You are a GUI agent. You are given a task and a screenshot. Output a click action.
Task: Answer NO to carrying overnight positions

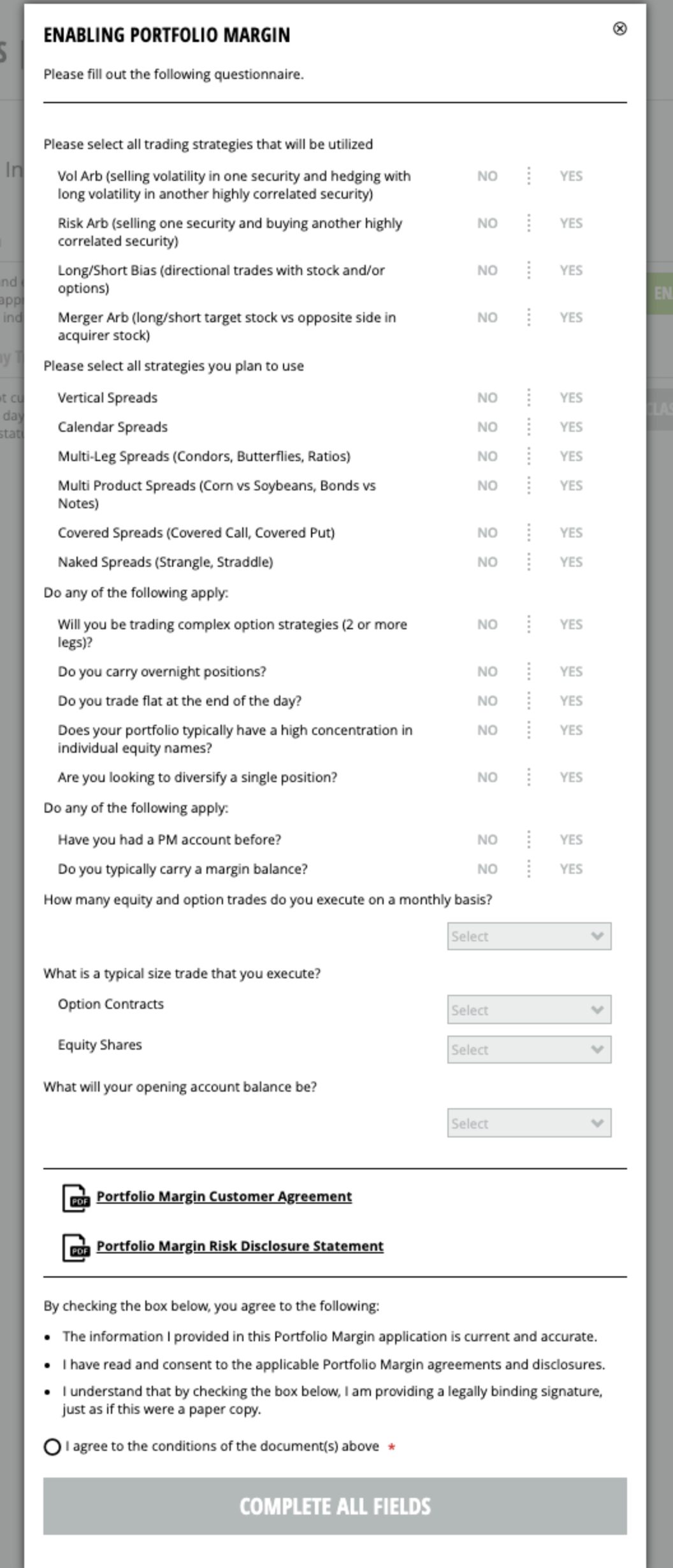tap(488, 671)
